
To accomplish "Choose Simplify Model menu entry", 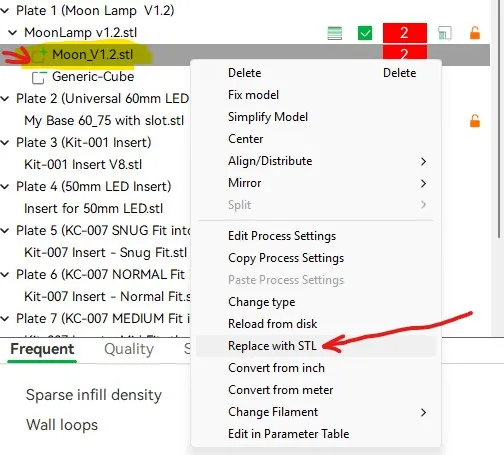I will [x=316, y=117].
